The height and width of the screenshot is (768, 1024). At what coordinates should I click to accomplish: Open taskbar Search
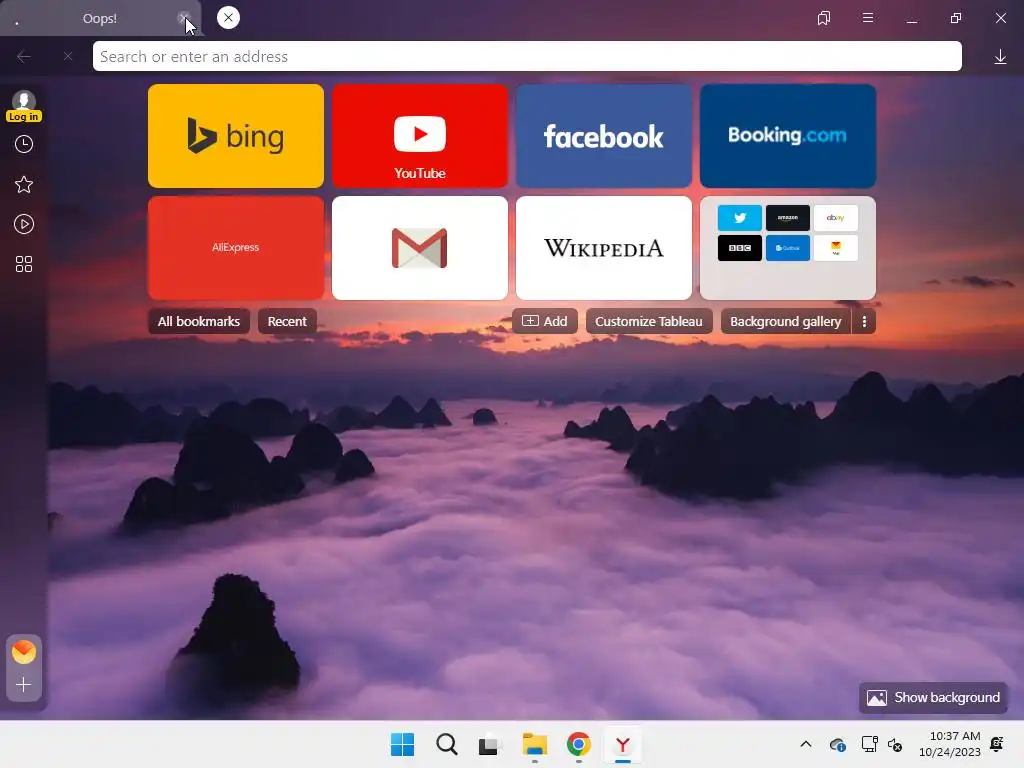coord(447,744)
